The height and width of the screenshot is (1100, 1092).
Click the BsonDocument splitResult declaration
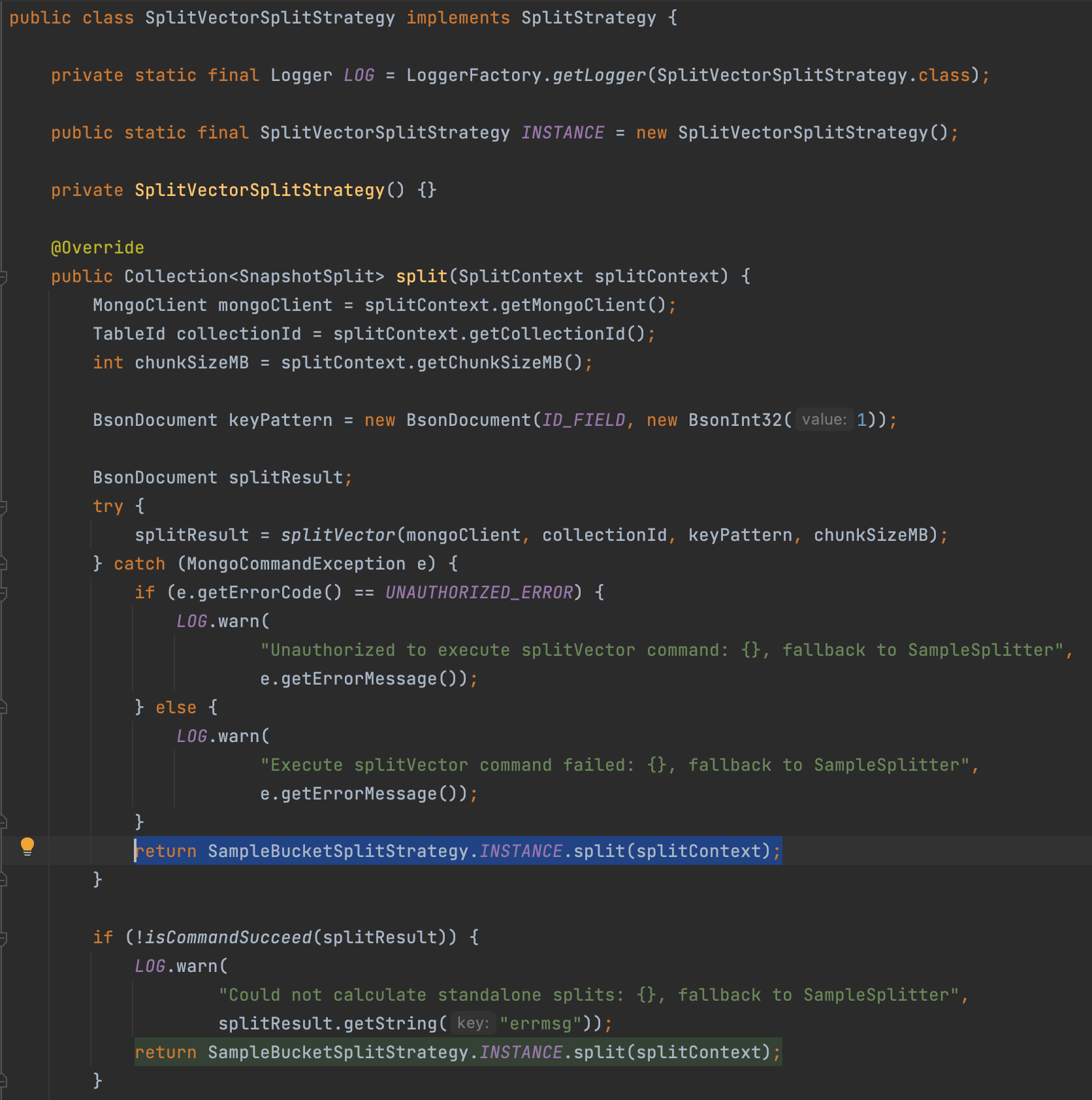point(223,477)
